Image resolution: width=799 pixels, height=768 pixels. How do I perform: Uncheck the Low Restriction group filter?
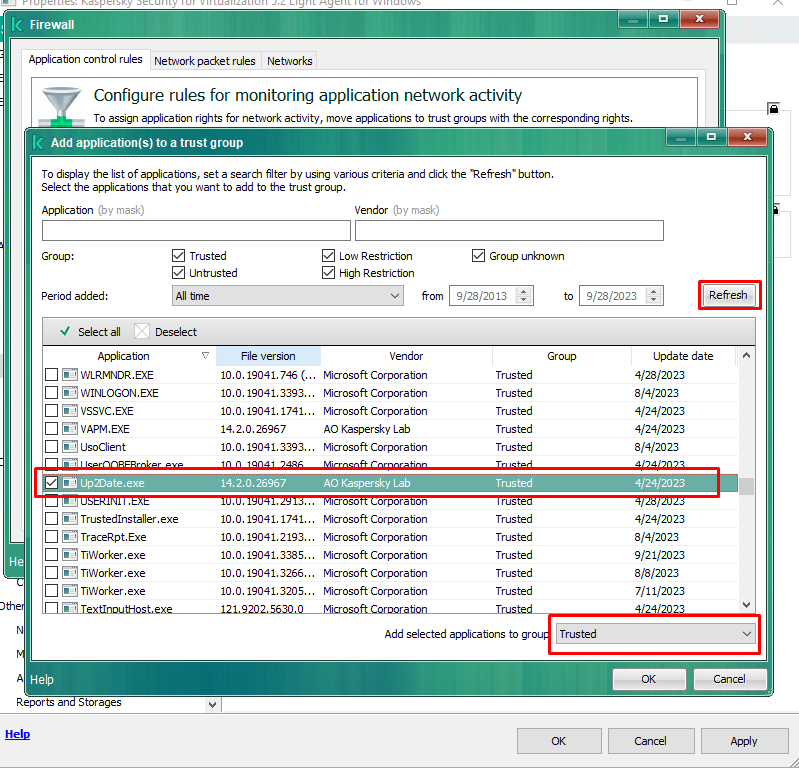click(x=328, y=255)
